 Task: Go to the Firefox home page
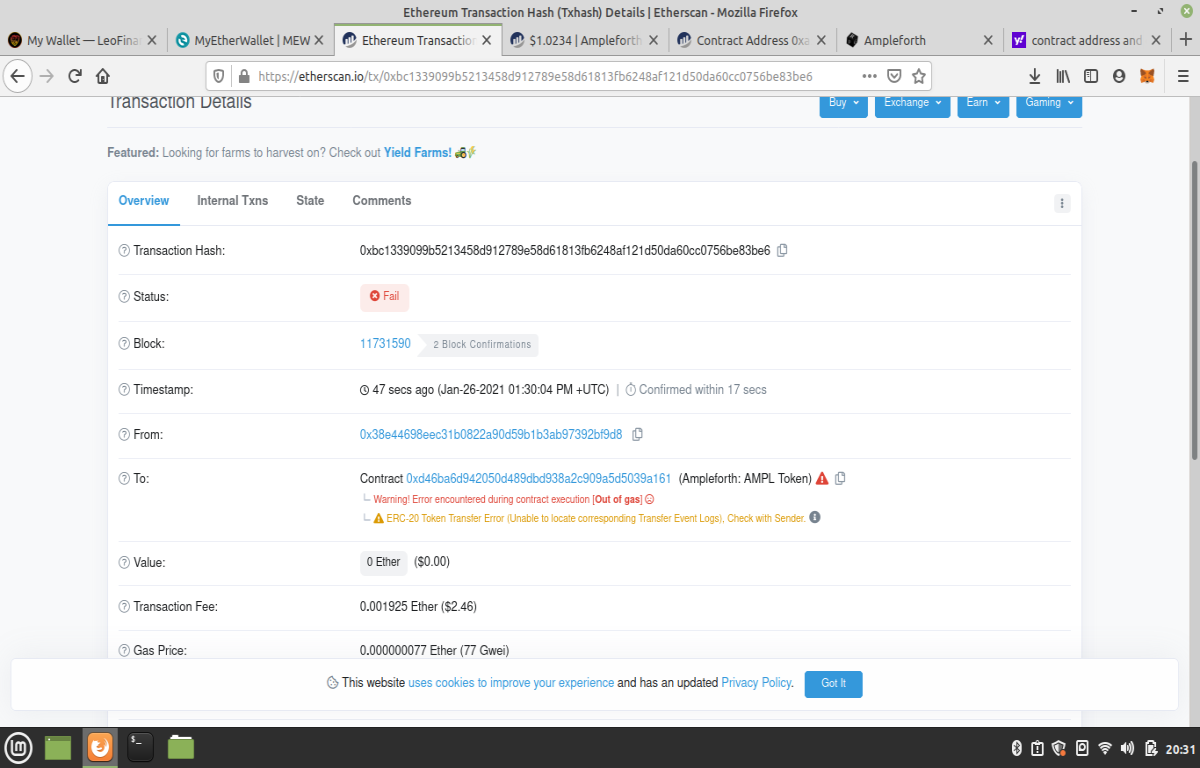pyautogui.click(x=102, y=76)
